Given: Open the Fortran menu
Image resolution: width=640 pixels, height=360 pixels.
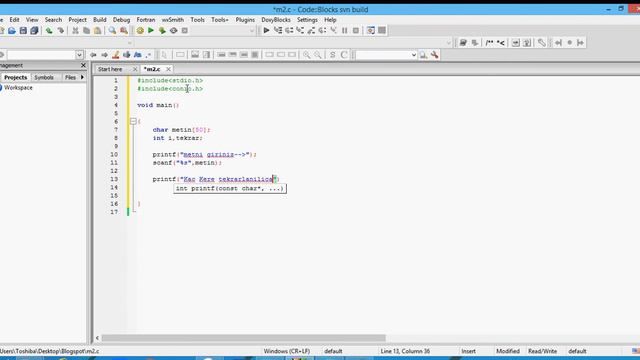Looking at the screenshot, I should 146,20.
